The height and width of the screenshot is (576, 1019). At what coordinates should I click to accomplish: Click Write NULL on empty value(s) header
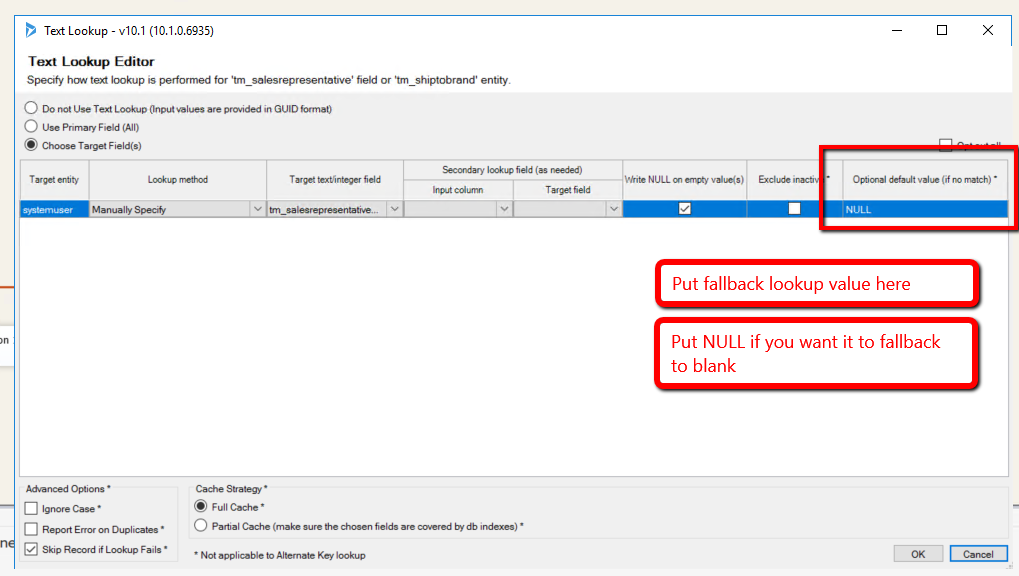684,179
